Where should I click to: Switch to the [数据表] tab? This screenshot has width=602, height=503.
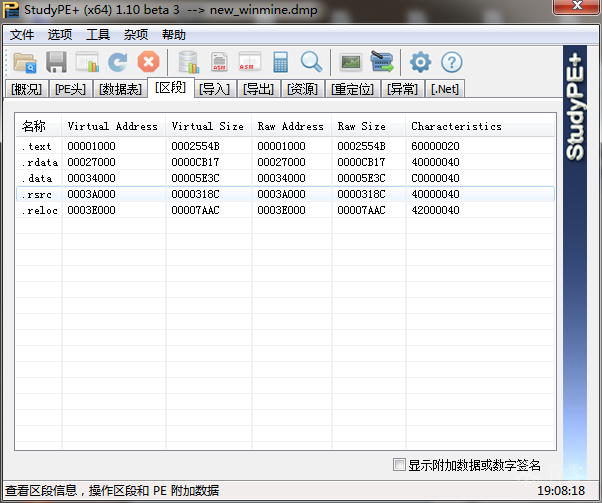[x=120, y=89]
